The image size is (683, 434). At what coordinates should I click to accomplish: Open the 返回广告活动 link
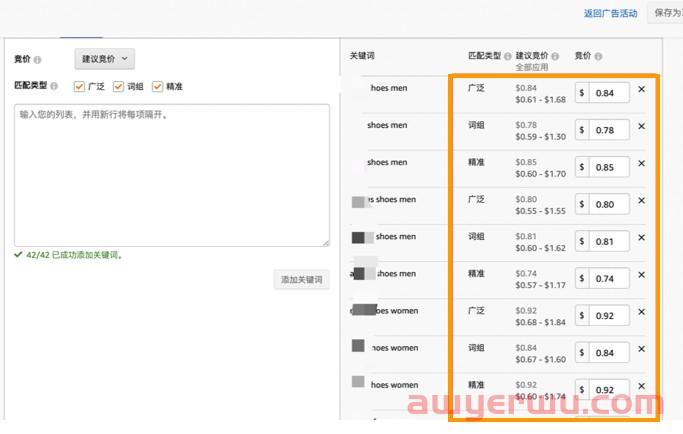610,14
